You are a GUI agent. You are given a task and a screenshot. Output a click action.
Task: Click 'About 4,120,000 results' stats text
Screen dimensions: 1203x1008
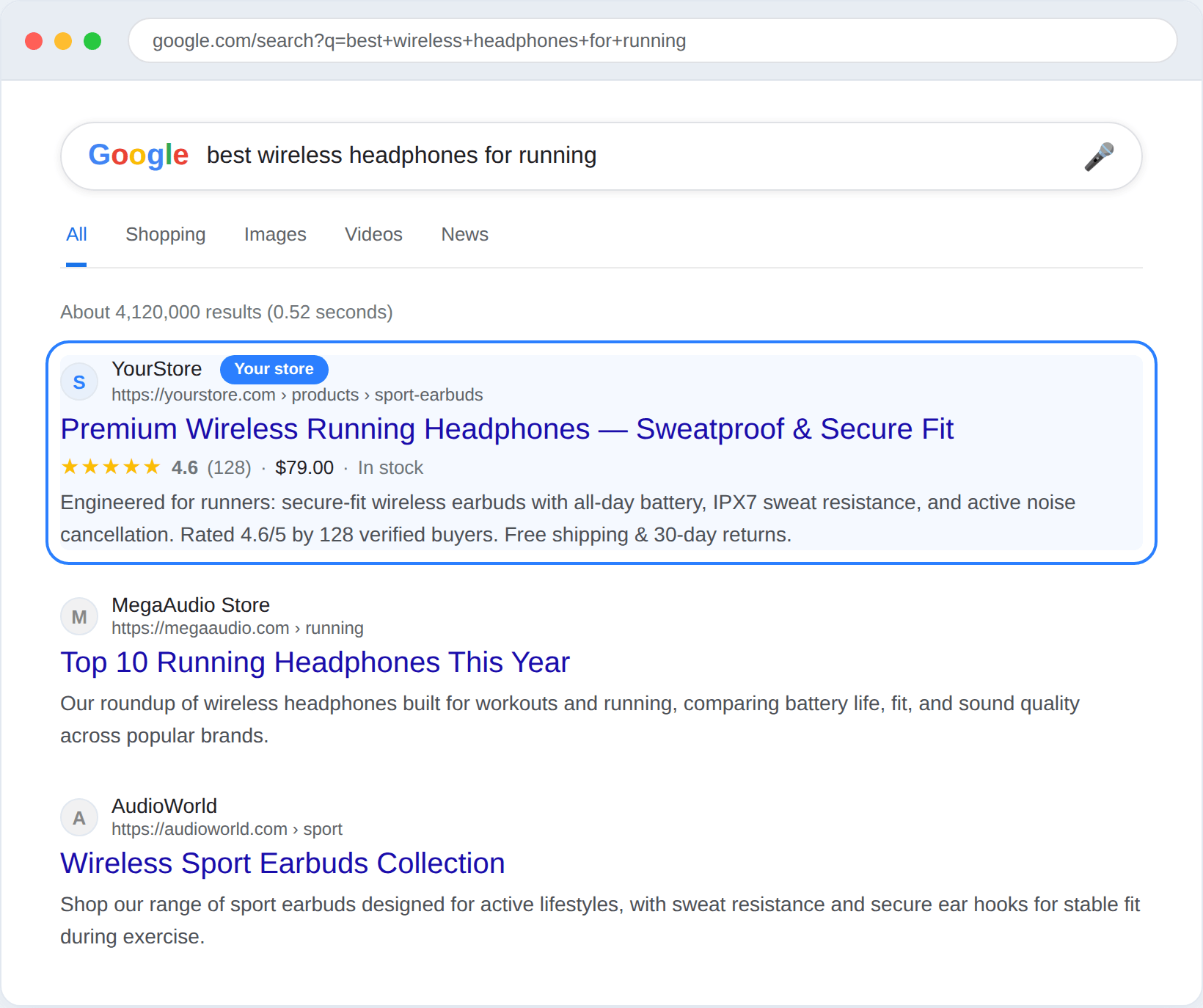pos(227,312)
